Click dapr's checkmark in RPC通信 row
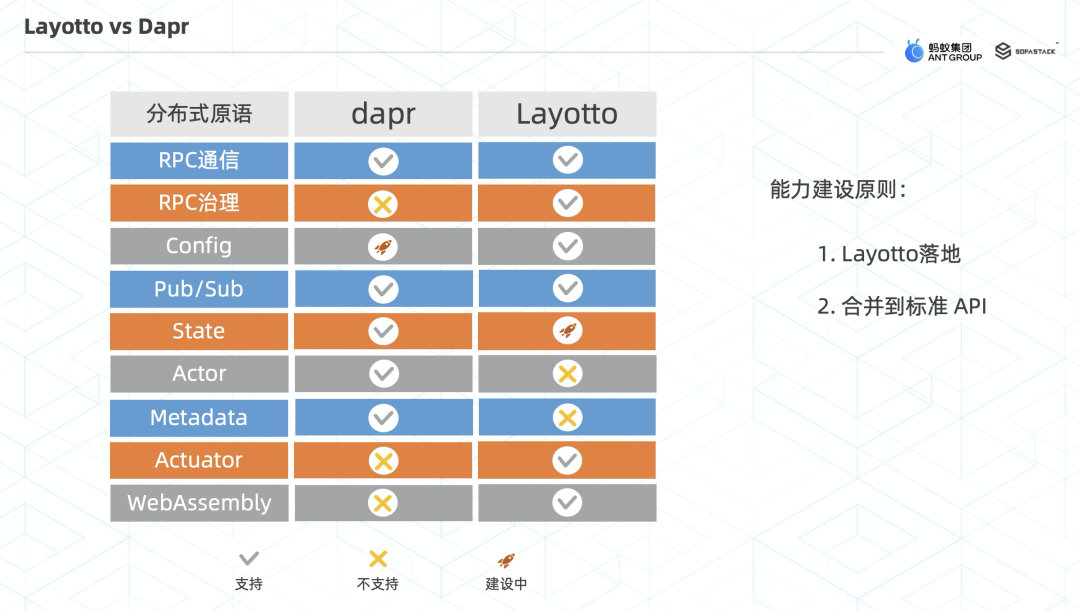Screen dimensions: 1080x611 coord(383,161)
